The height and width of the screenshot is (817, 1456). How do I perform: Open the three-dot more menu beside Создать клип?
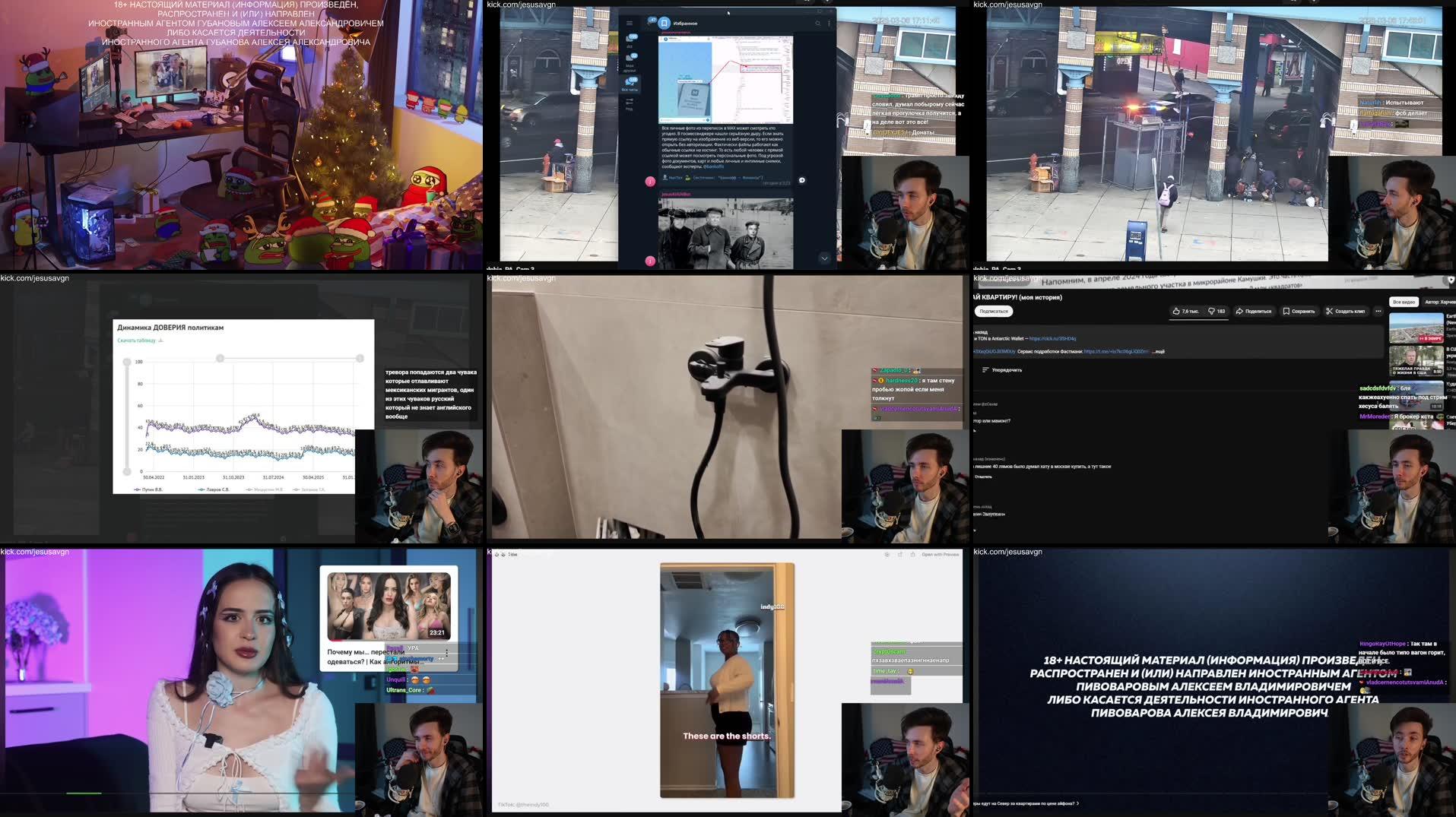tap(1378, 312)
